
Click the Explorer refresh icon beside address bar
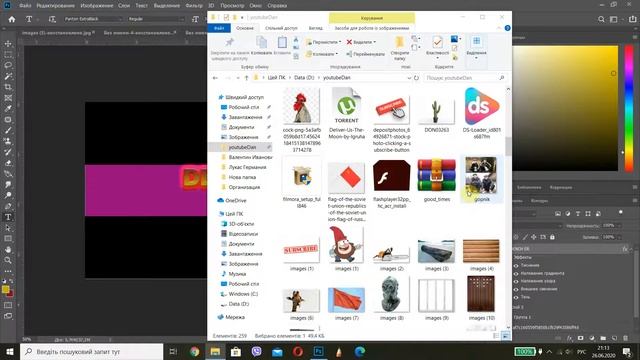[416, 78]
